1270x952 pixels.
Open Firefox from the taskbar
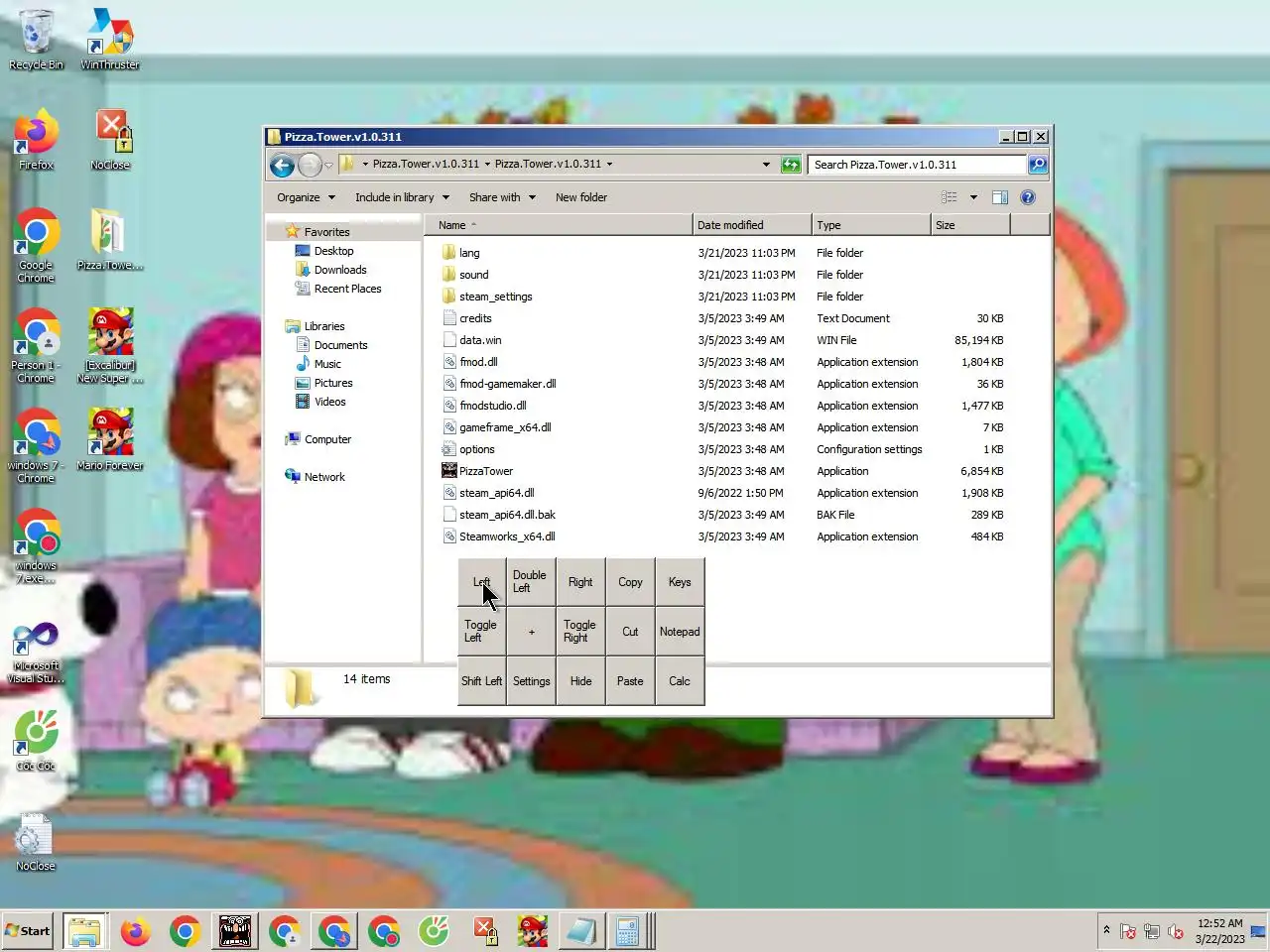(136, 932)
